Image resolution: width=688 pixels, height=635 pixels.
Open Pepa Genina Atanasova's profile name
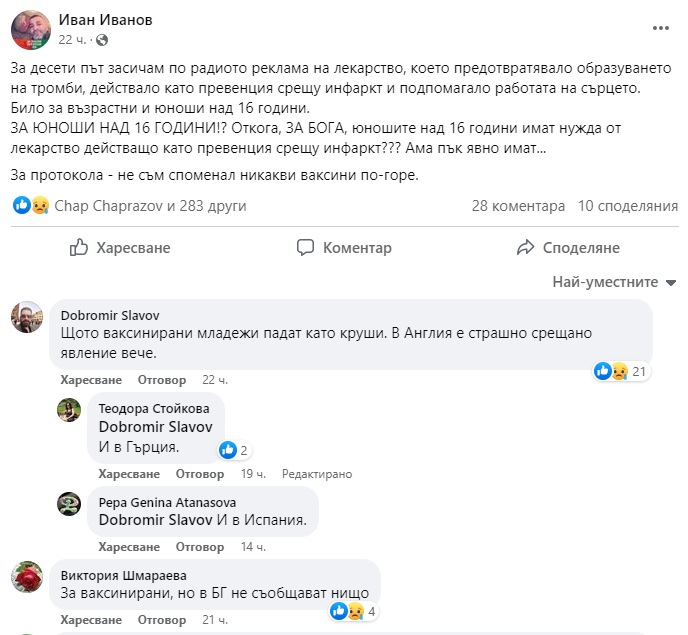167,502
